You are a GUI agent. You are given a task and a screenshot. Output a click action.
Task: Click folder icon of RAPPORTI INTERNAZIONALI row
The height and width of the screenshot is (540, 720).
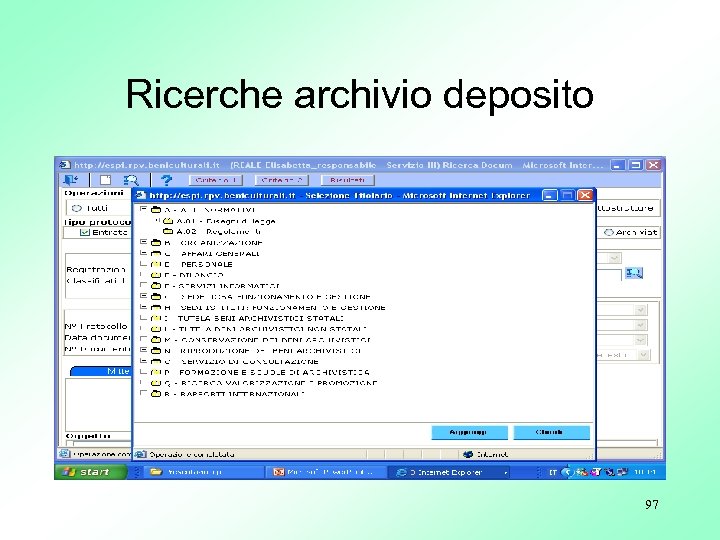coord(156,394)
